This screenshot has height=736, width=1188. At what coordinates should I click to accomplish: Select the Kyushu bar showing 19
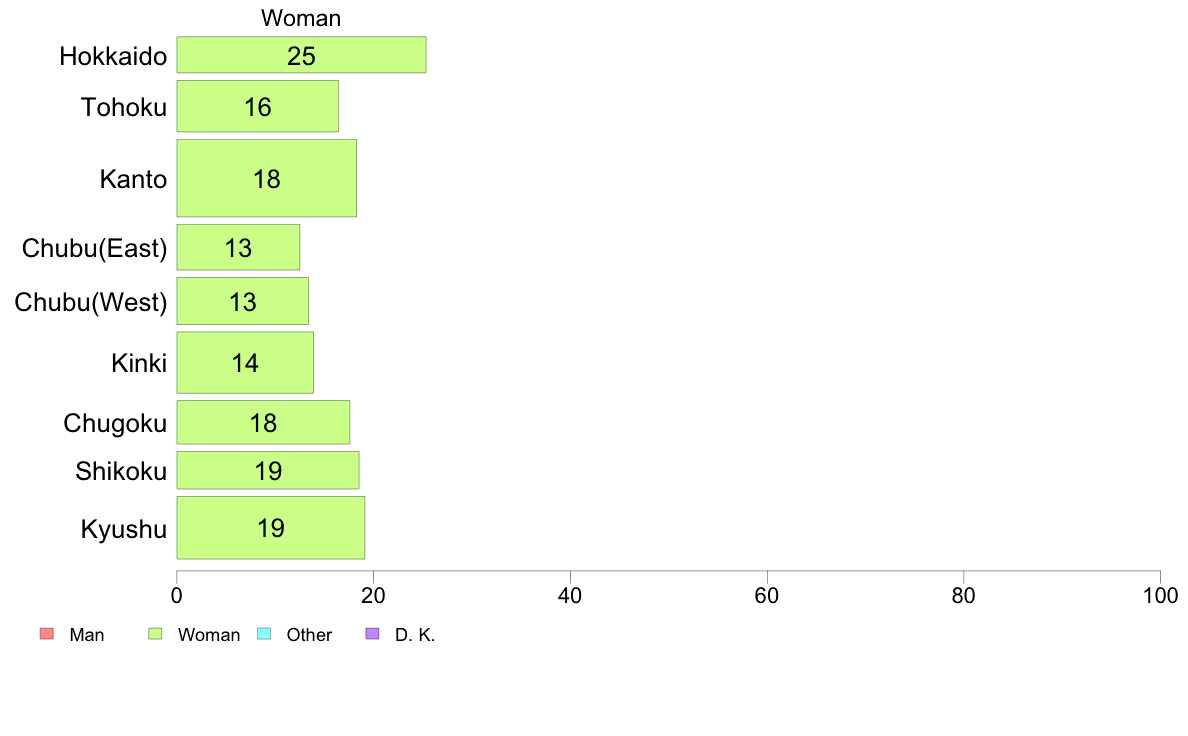pyautogui.click(x=271, y=528)
